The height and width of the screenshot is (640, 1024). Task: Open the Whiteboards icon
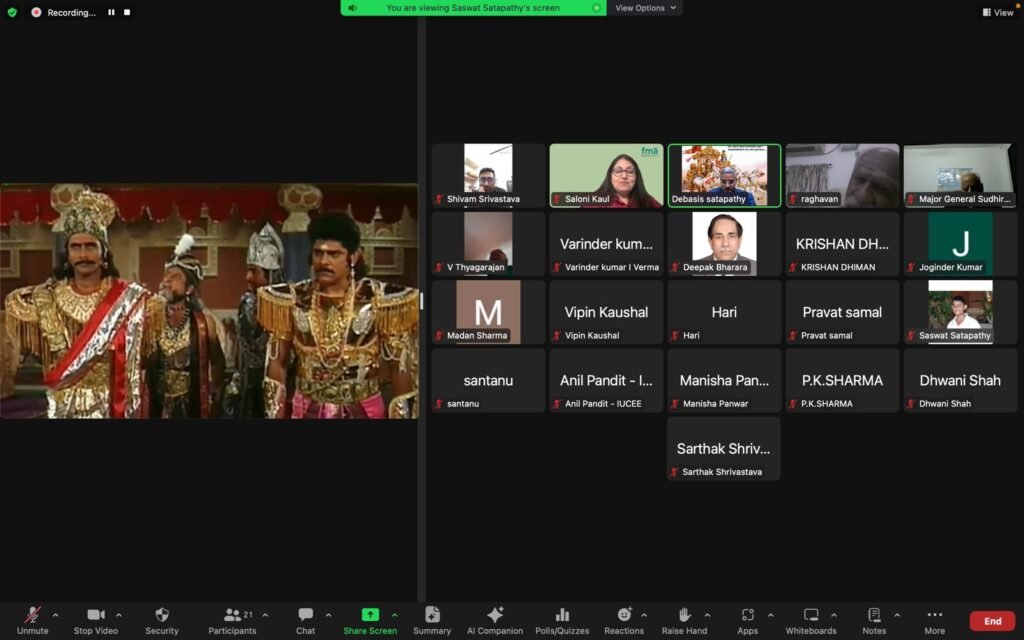811,615
